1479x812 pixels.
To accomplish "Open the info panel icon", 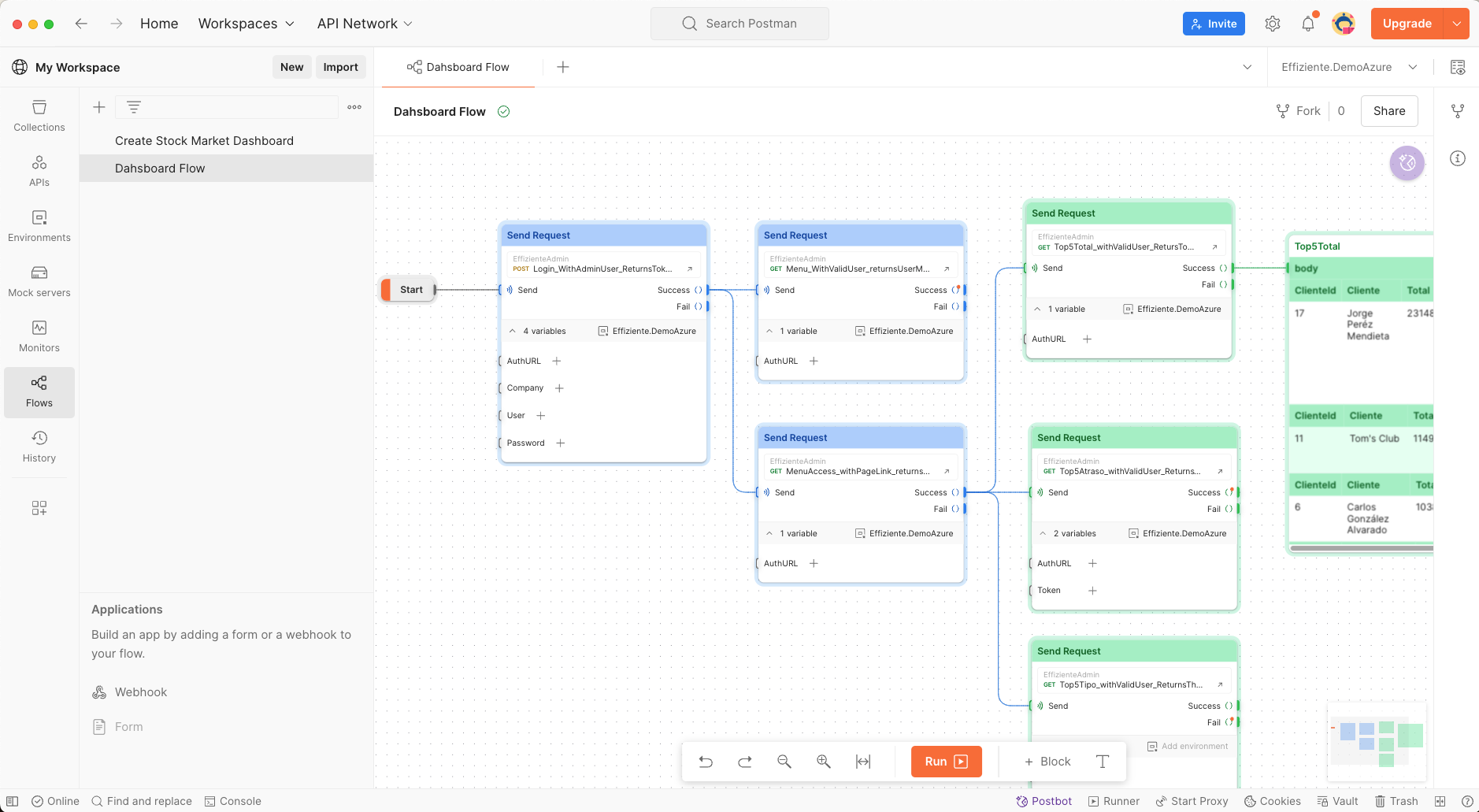I will [x=1458, y=158].
